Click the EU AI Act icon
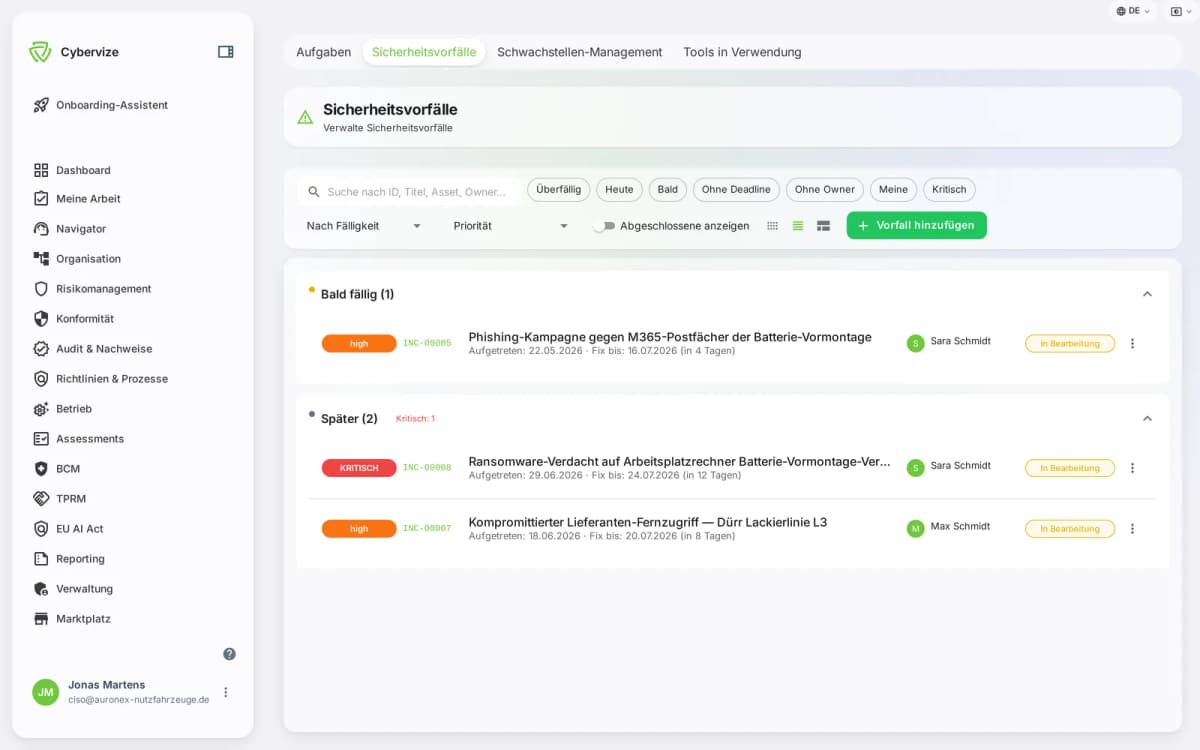 tap(41, 528)
